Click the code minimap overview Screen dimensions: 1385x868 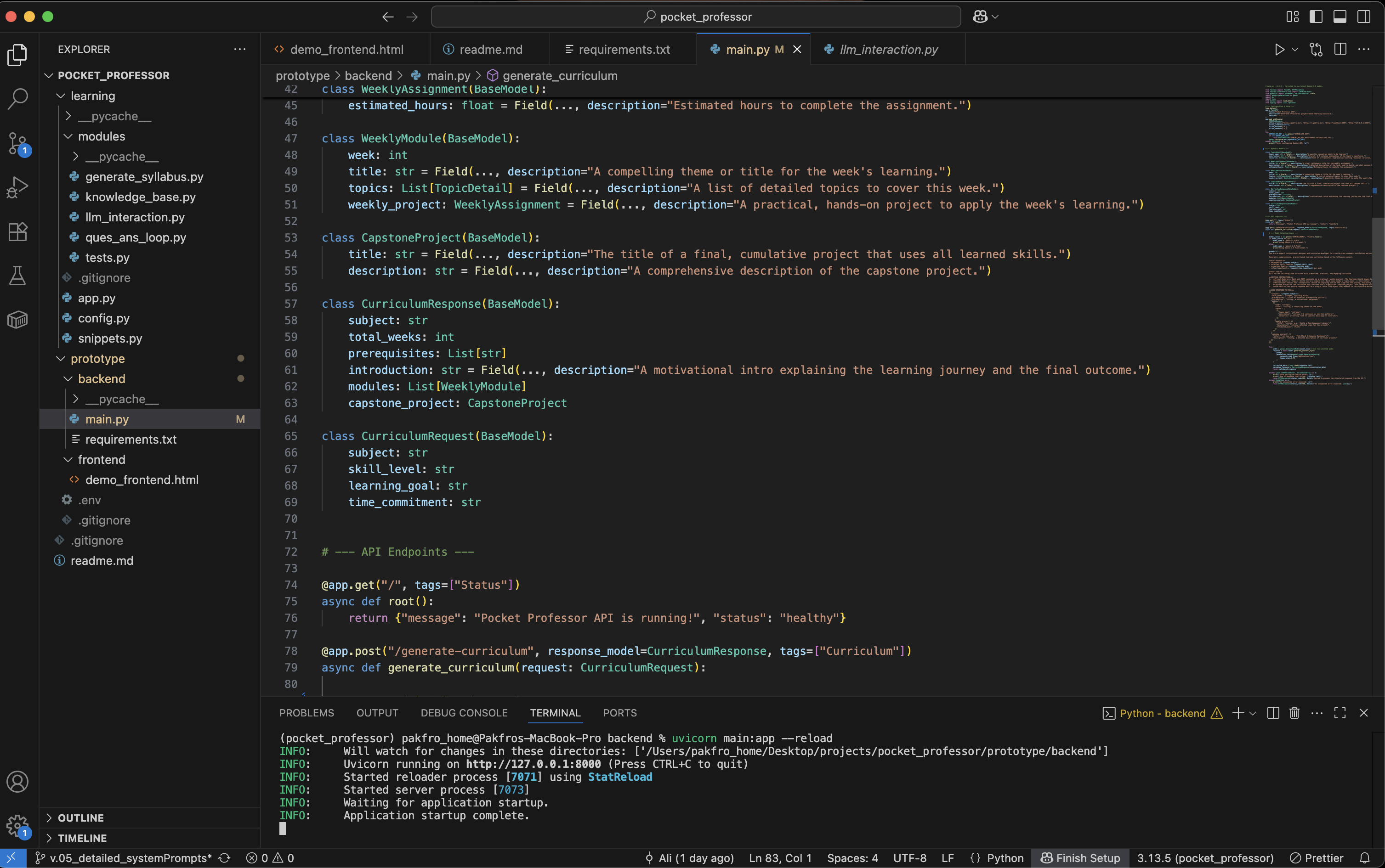pyautogui.click(x=1317, y=235)
